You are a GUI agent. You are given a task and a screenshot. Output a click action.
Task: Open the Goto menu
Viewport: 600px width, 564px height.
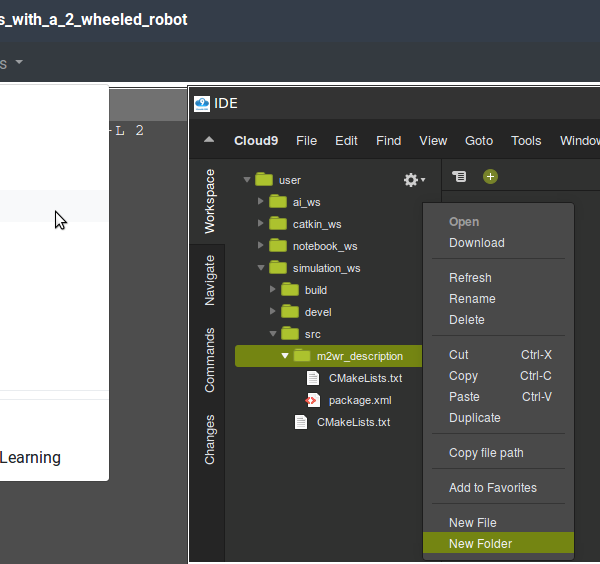tap(479, 141)
